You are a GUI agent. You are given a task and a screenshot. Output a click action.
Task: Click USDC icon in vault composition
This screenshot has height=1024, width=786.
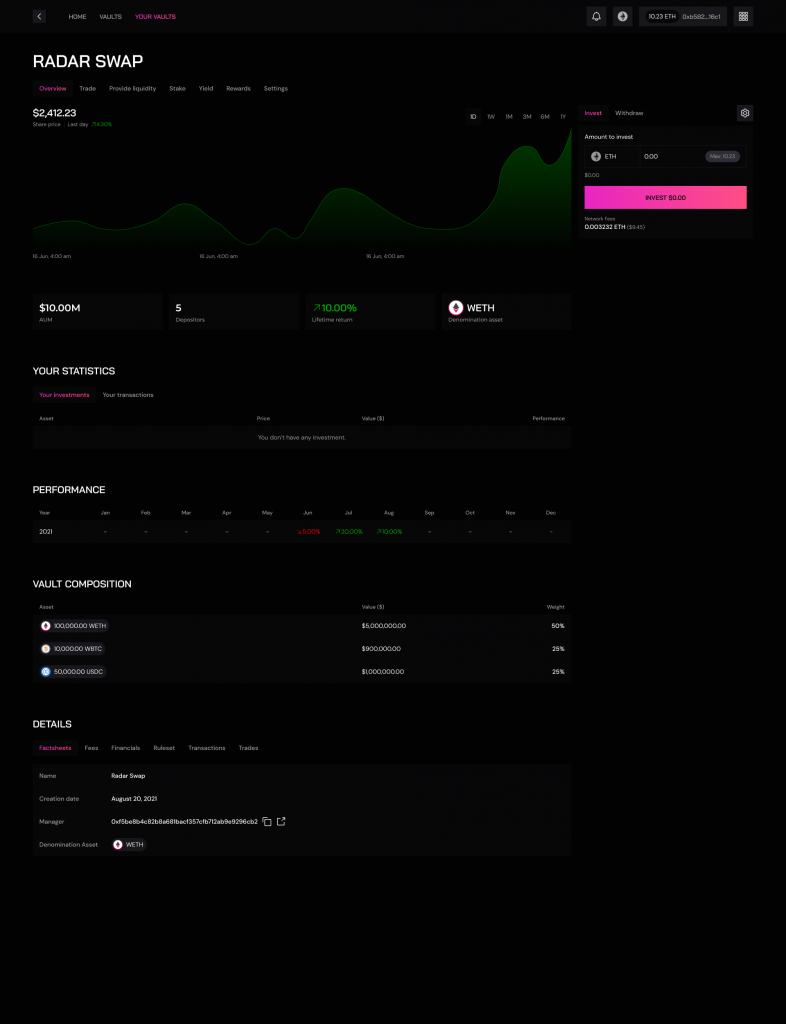[46, 671]
